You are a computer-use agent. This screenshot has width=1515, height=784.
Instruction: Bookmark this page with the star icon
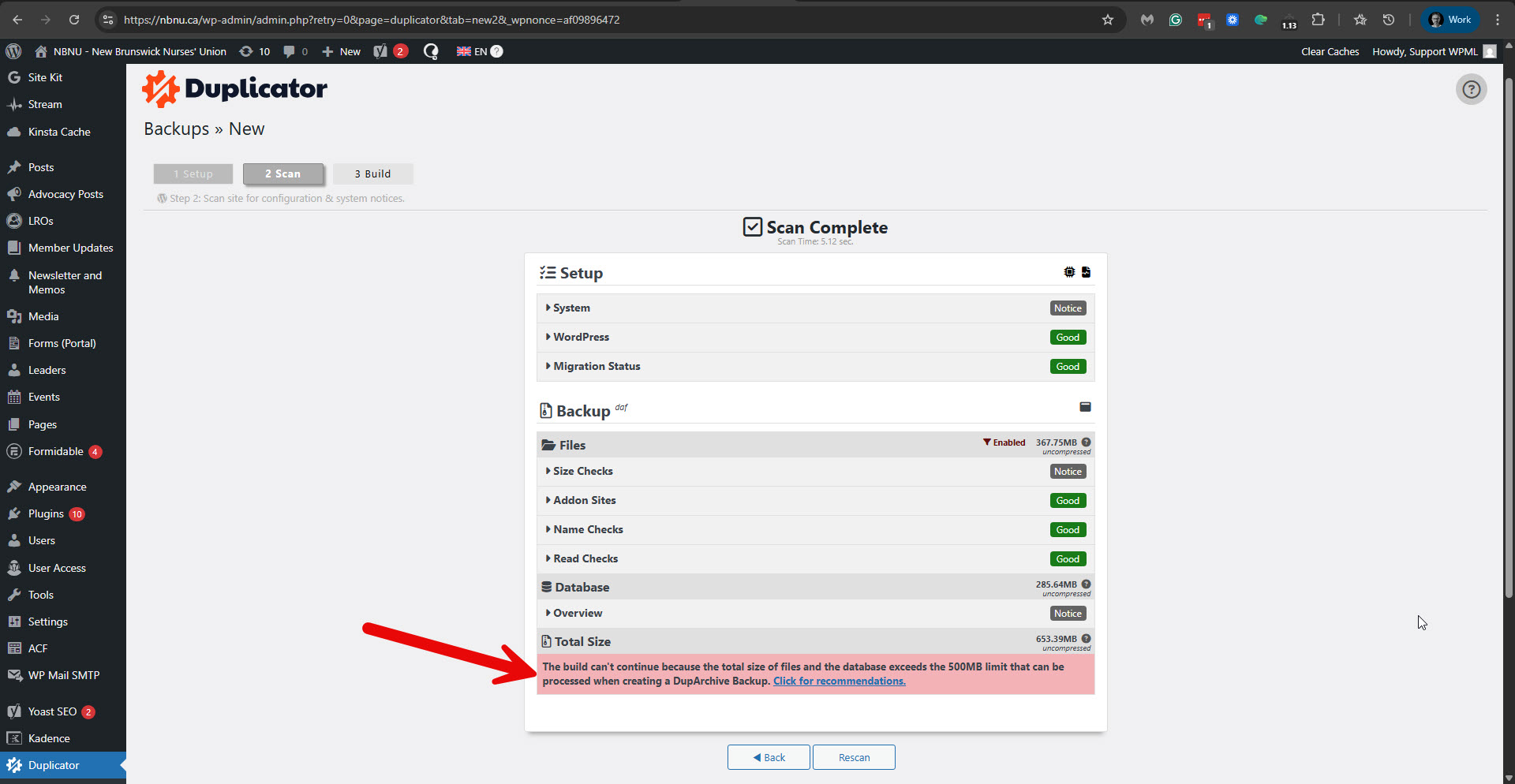(1108, 20)
